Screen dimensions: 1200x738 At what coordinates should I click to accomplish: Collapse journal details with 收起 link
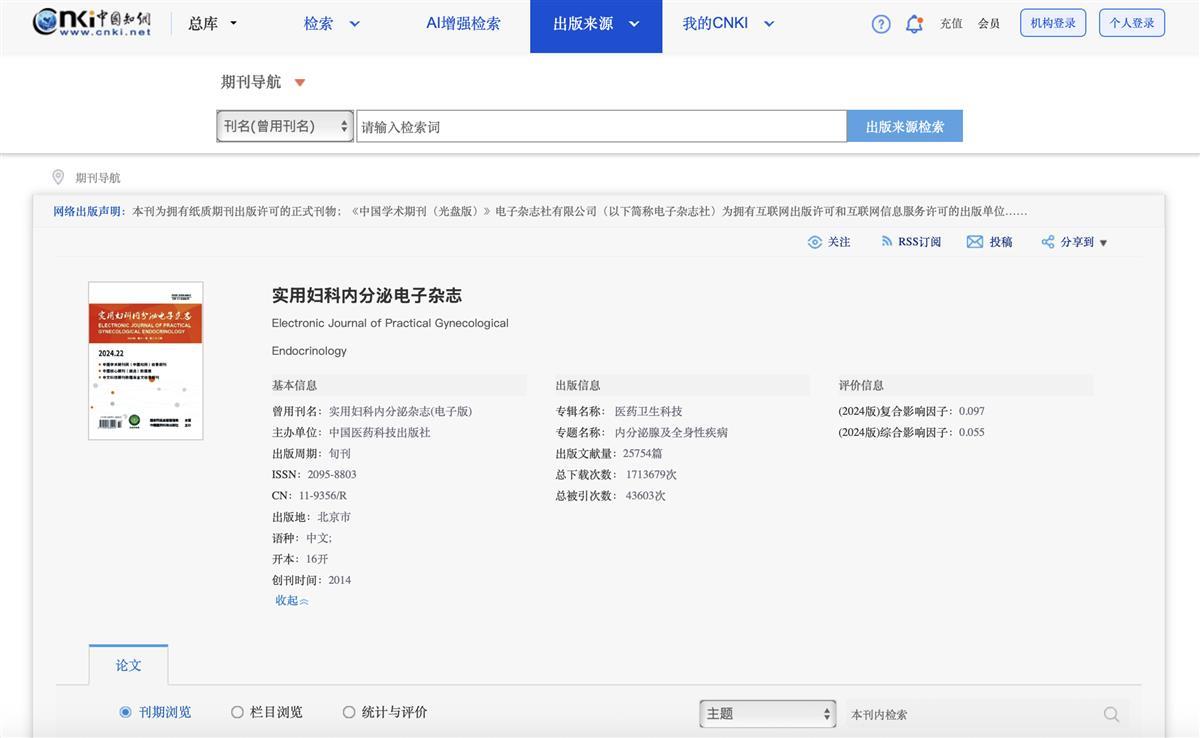(291, 601)
